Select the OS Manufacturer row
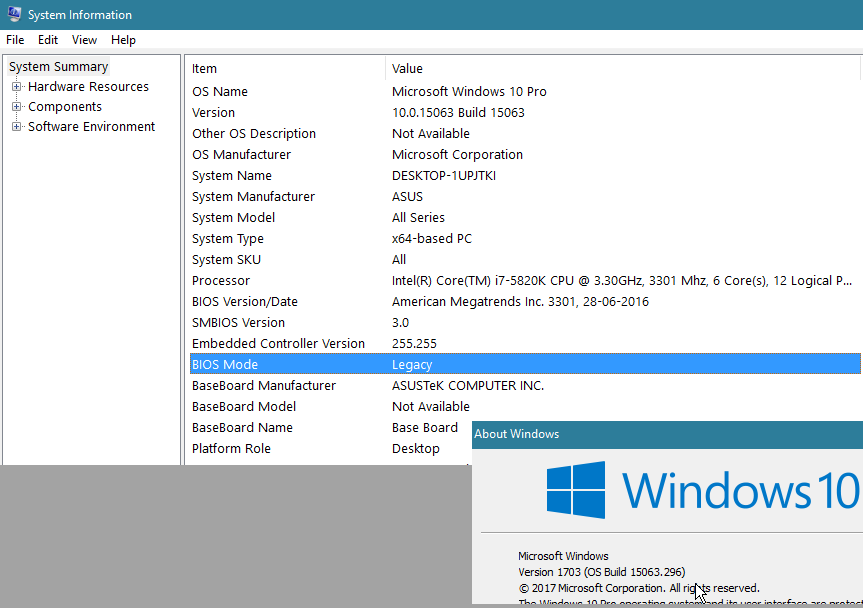The height and width of the screenshot is (608, 863). (525, 155)
